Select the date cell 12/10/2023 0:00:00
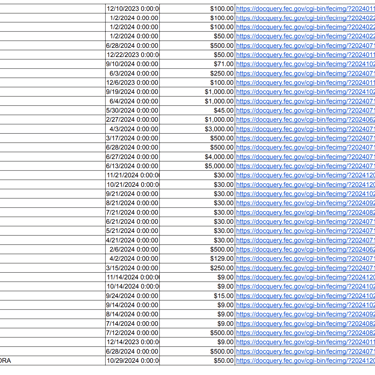The image size is (375, 375). tap(133, 9)
